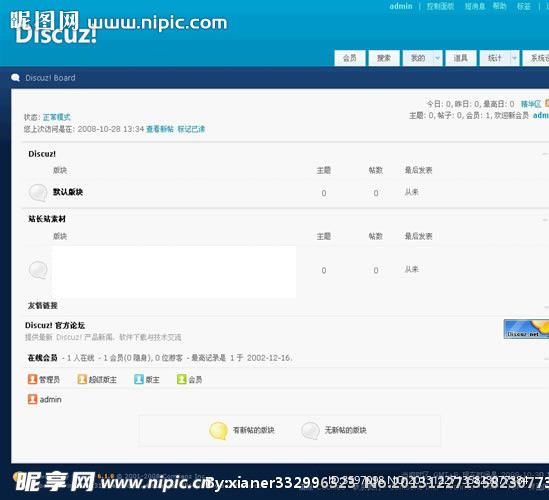Open the 统计 menu dropdown arrow
This screenshot has height=500, width=549.
[x=514, y=58]
